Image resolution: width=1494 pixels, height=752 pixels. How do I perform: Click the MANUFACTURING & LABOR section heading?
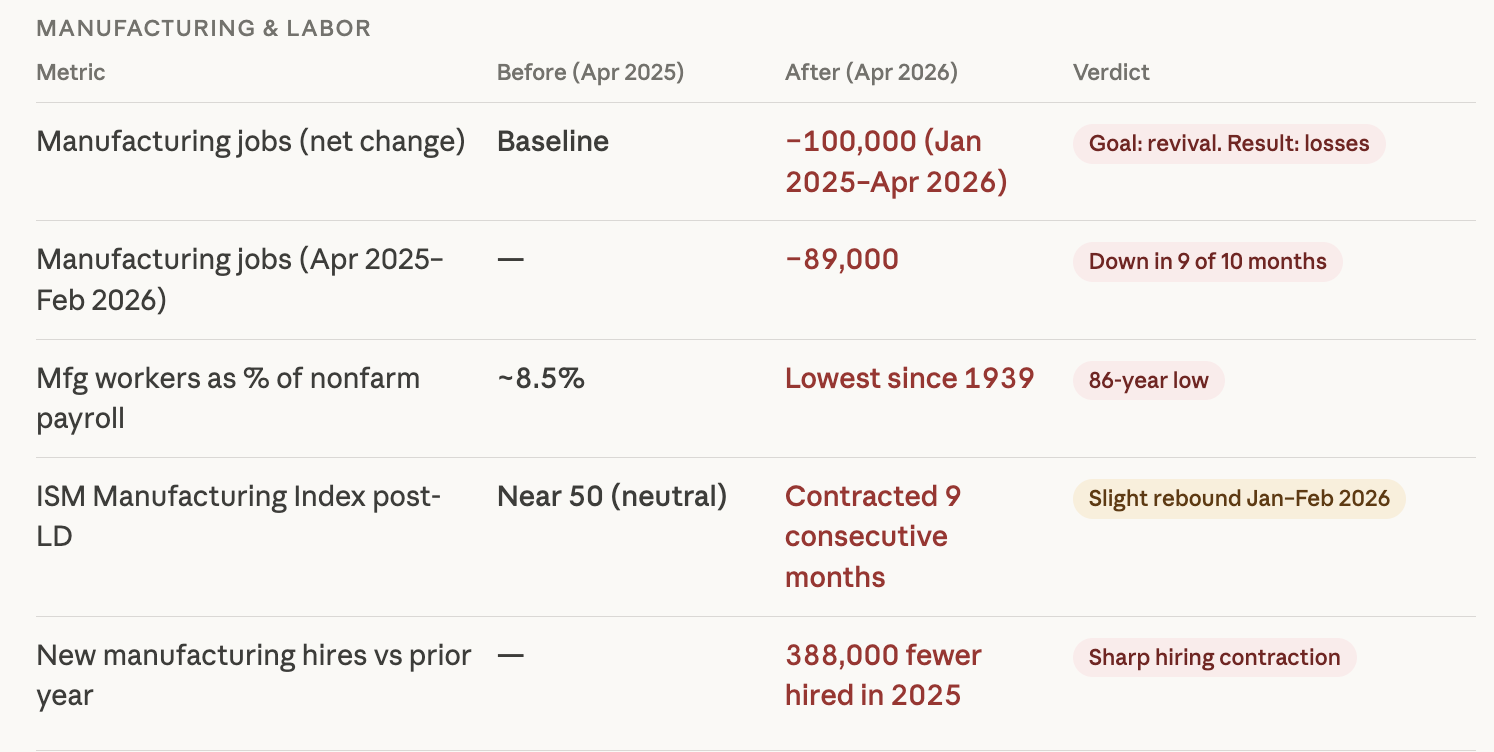(x=203, y=28)
